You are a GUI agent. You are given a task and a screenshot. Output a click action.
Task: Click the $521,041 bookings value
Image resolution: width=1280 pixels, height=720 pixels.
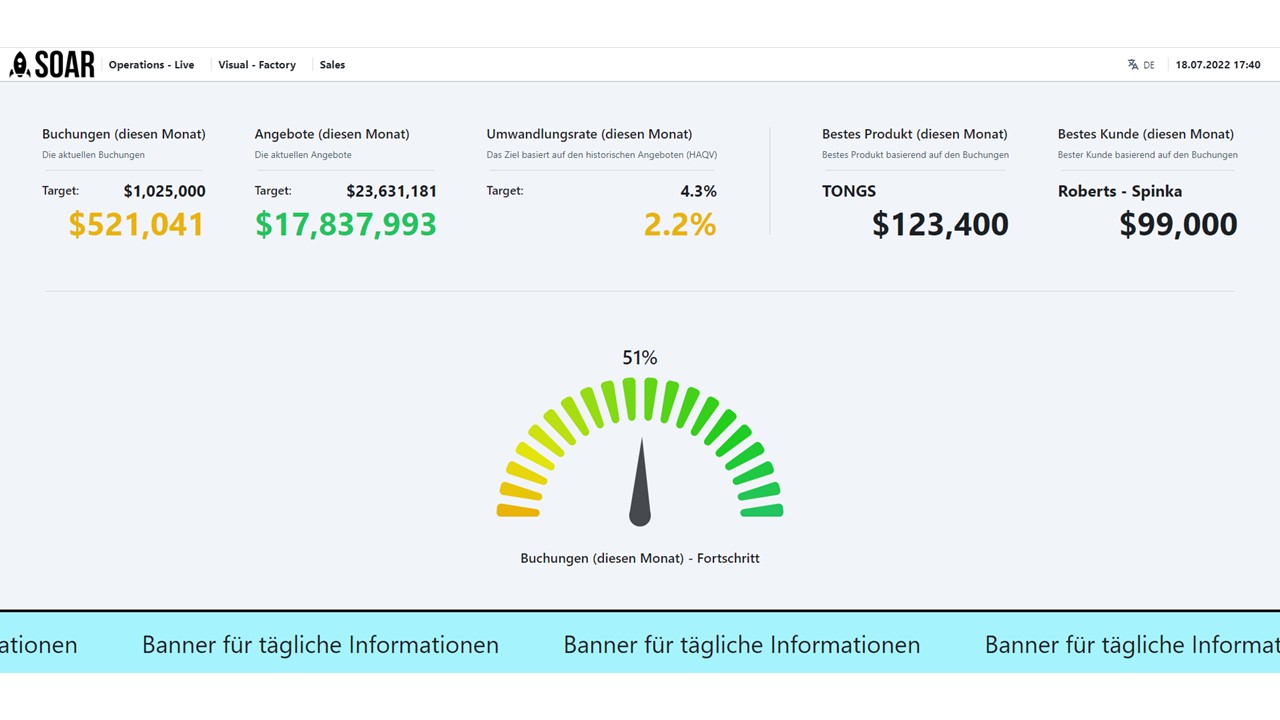pos(136,224)
